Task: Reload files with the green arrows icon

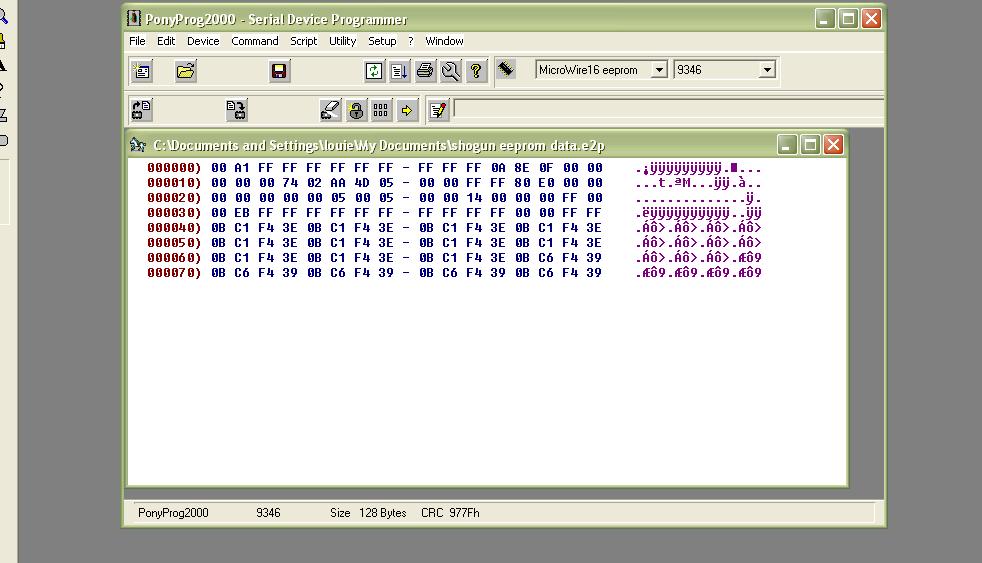Action: (x=374, y=71)
